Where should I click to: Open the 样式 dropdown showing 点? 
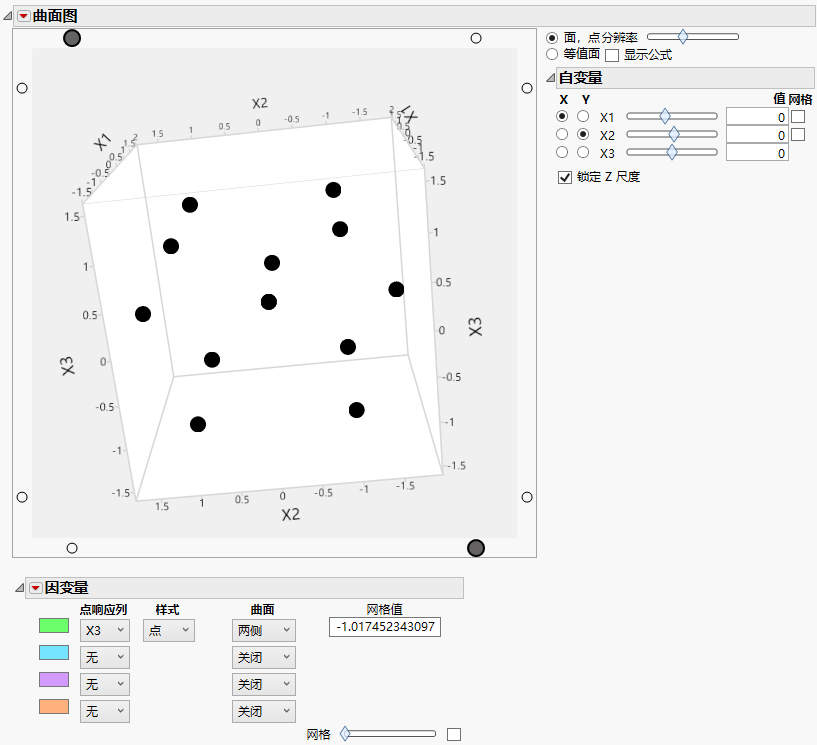pos(168,630)
